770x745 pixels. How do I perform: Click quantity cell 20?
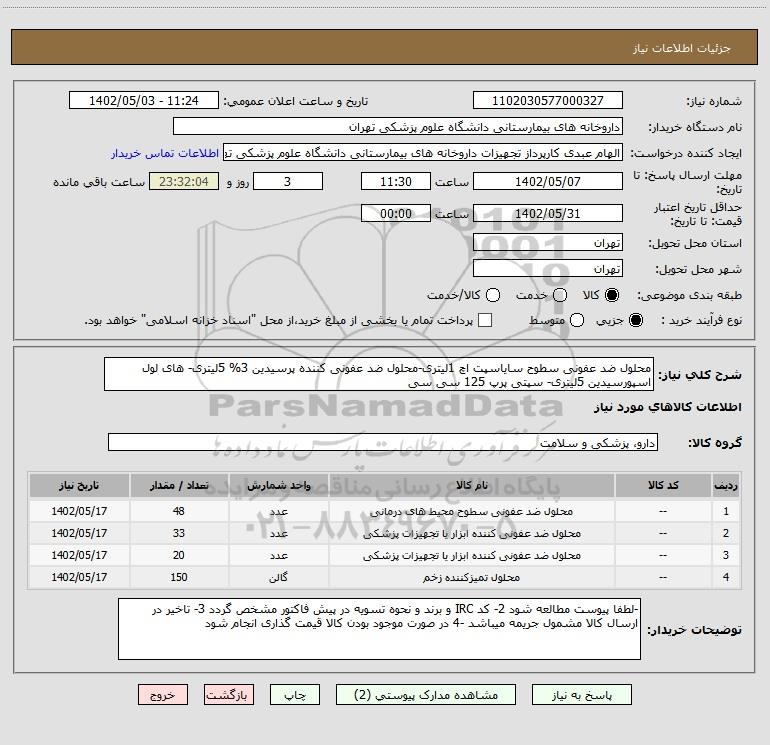[x=179, y=555]
